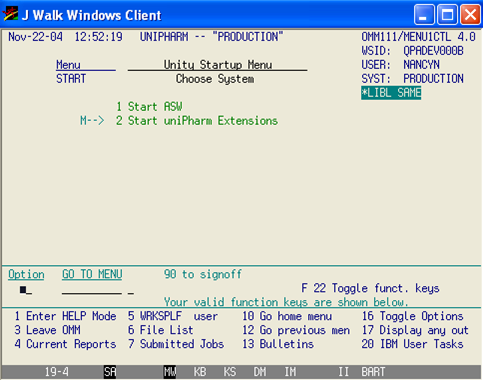Click the IM status bar indicator
The height and width of the screenshot is (380, 483).
point(290,372)
